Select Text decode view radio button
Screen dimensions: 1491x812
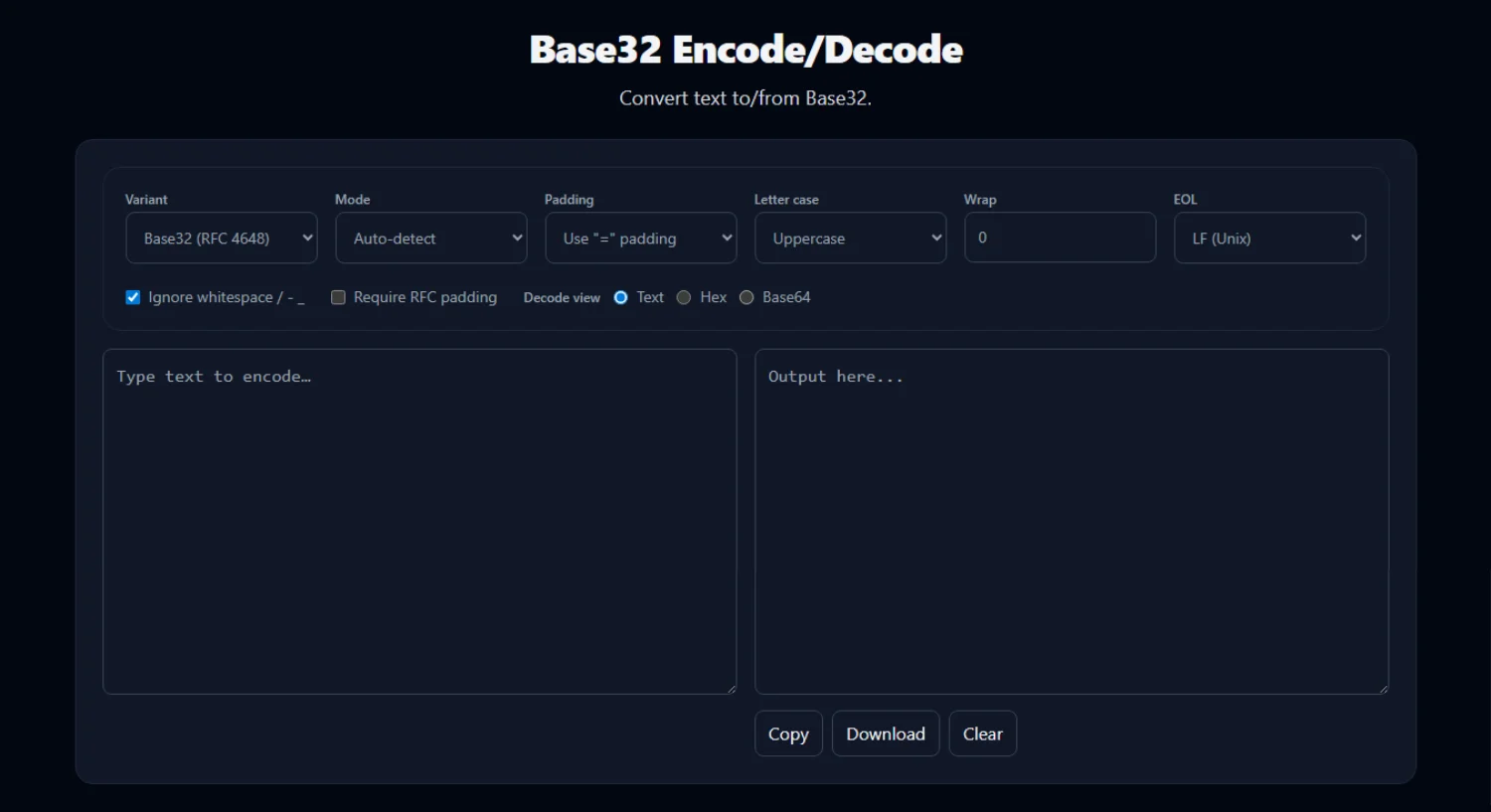(x=621, y=297)
